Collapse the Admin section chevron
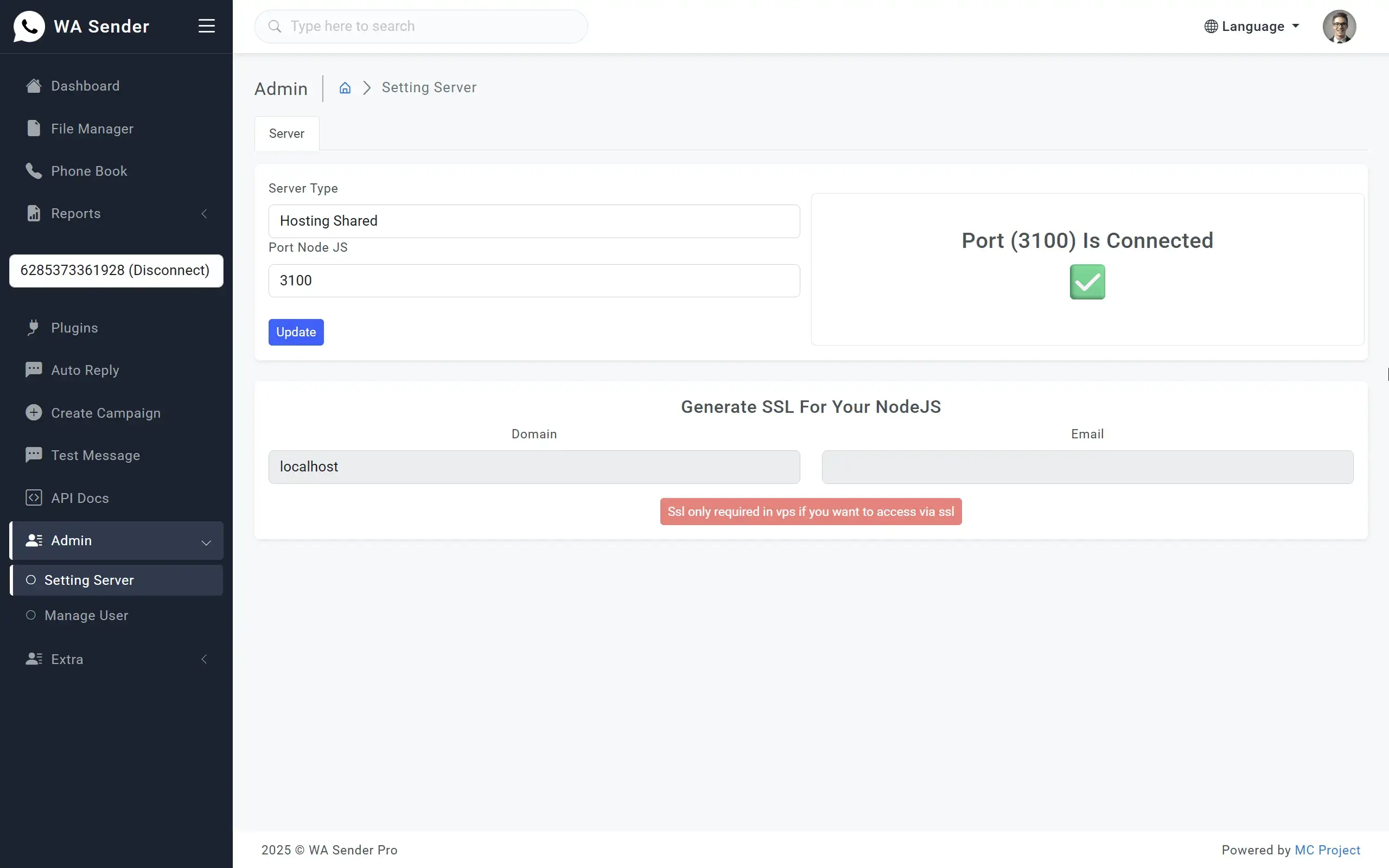 coord(206,542)
